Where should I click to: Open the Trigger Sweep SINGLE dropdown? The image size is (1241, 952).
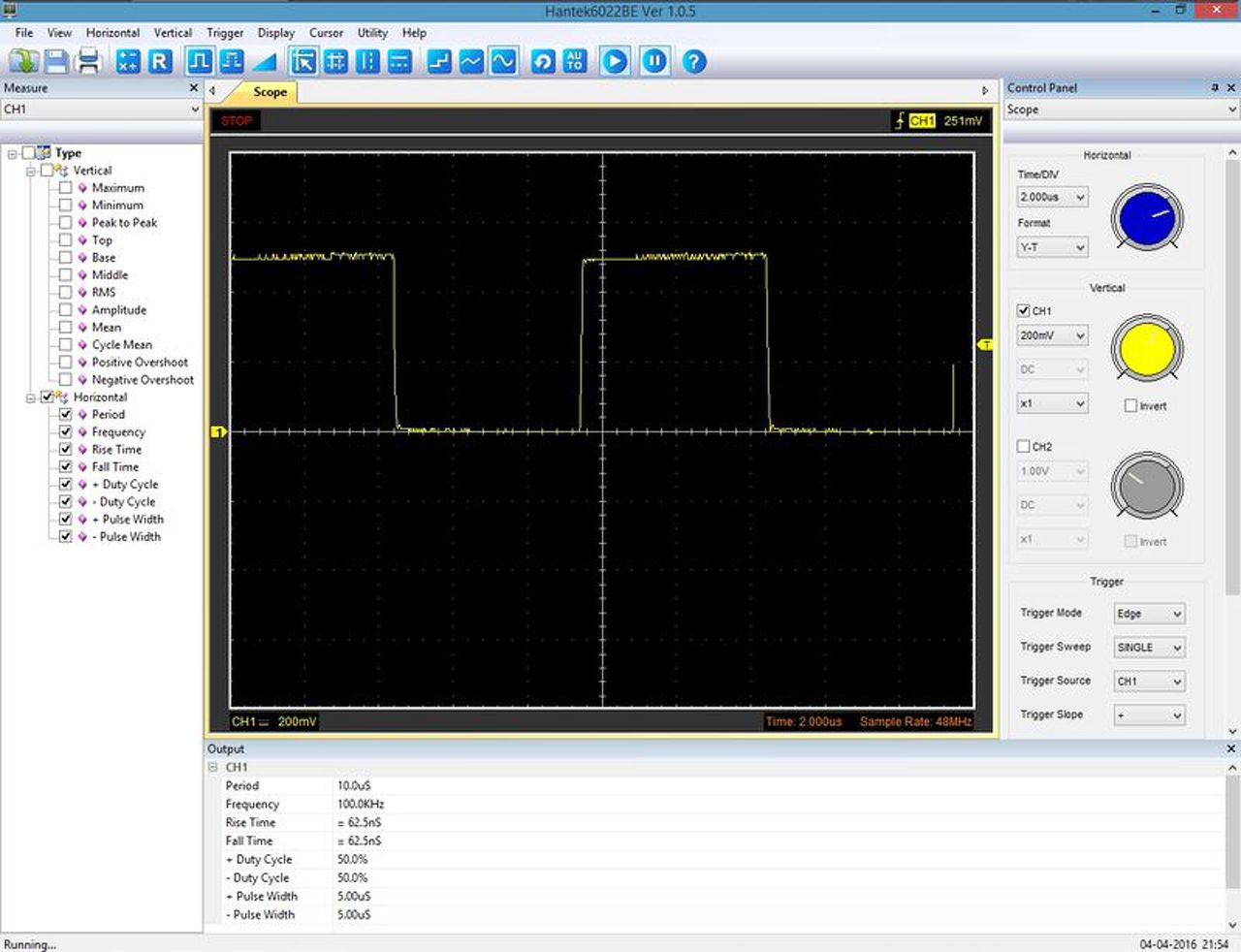[x=1149, y=648]
